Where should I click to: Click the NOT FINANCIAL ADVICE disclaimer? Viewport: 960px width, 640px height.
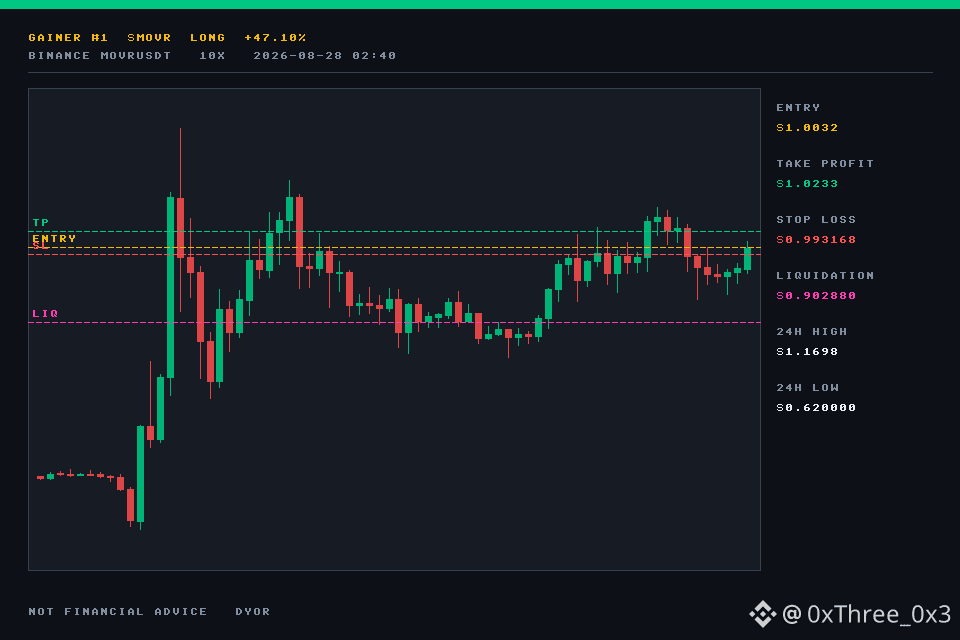pyautogui.click(x=118, y=612)
